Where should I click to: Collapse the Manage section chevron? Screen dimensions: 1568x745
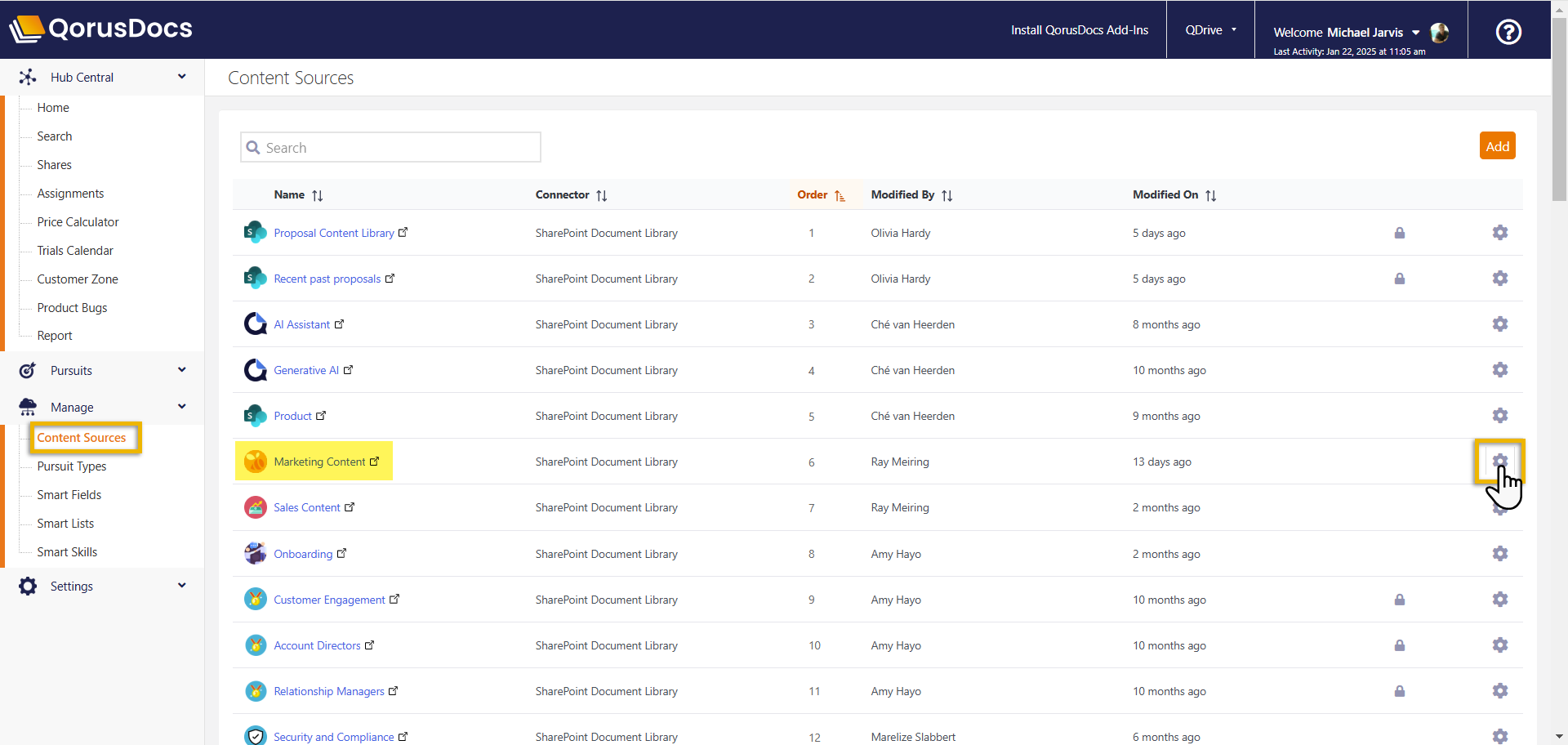181,406
